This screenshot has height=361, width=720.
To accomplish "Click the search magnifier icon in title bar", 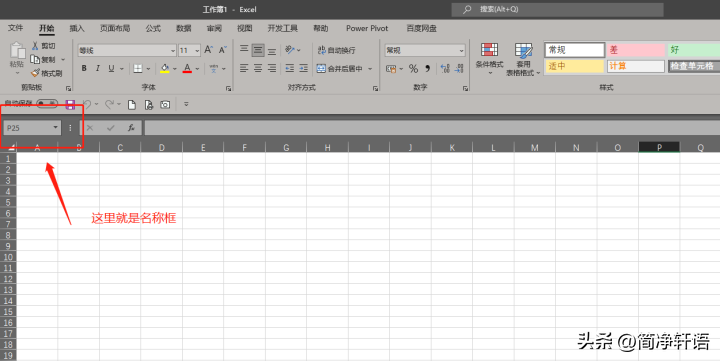I will [467, 9].
